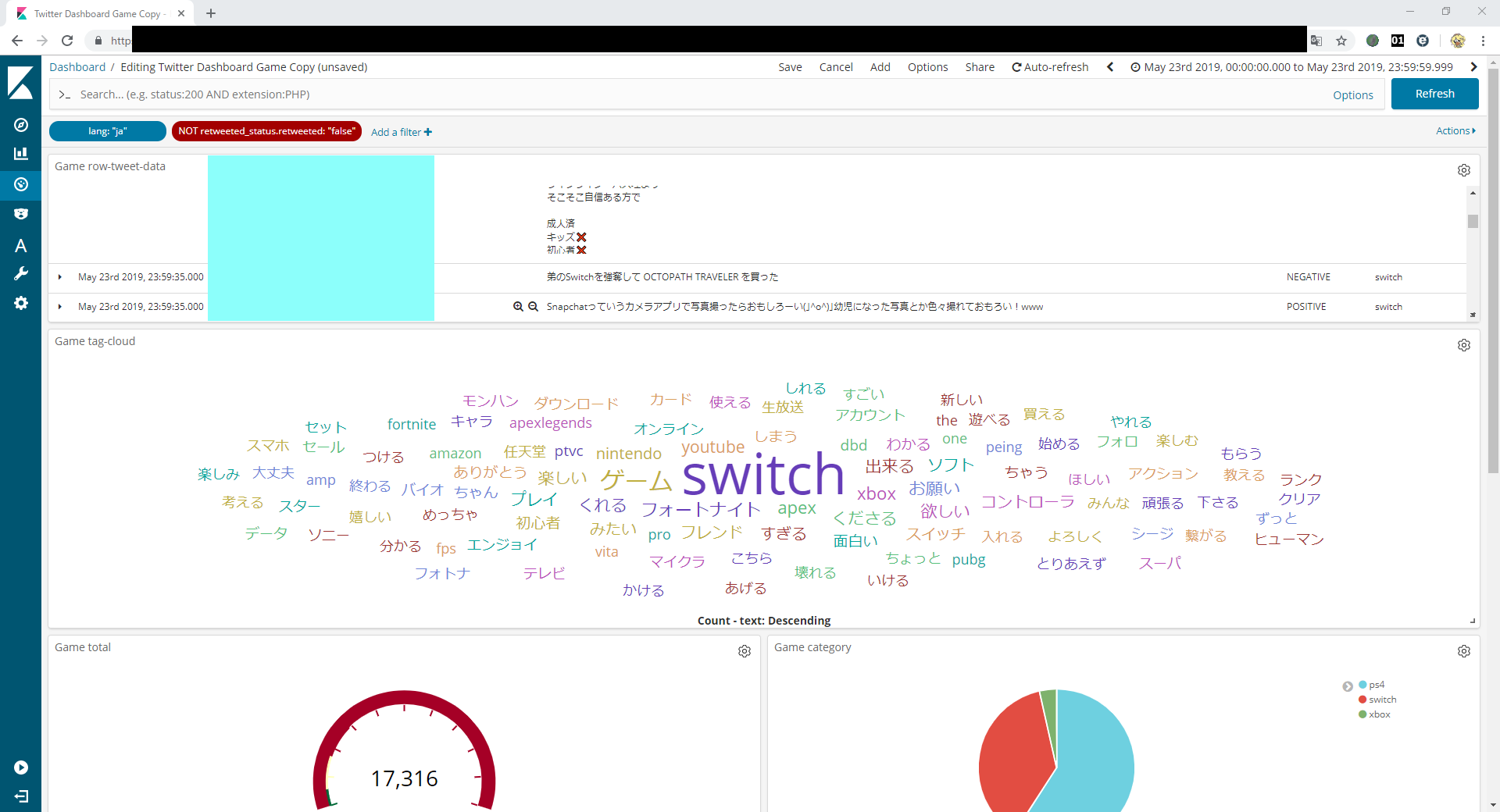This screenshot has width=1500, height=812.
Task: Click Save in the dashboard top menu
Action: (790, 67)
